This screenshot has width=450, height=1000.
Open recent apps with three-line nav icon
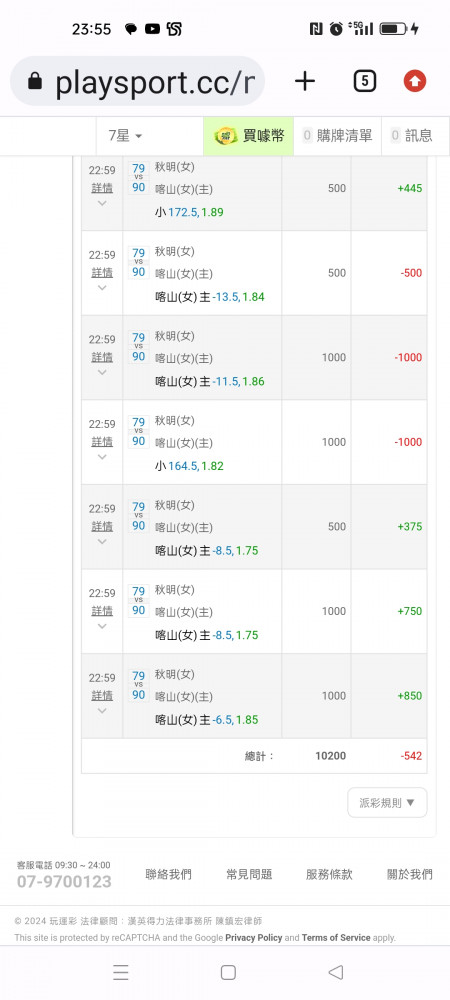click(x=120, y=972)
